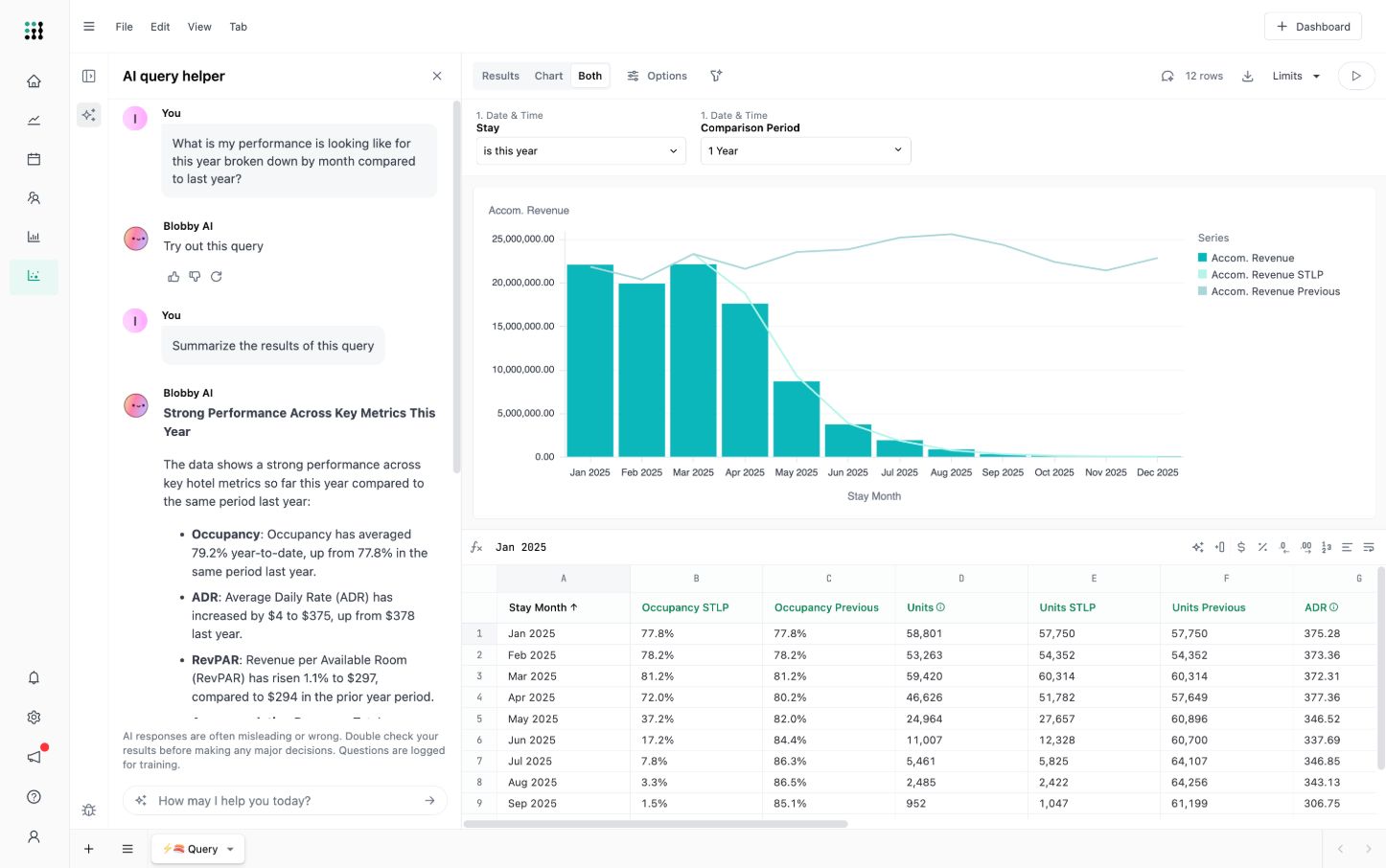Open the Edit menu
This screenshot has width=1386, height=868.
pos(160,27)
